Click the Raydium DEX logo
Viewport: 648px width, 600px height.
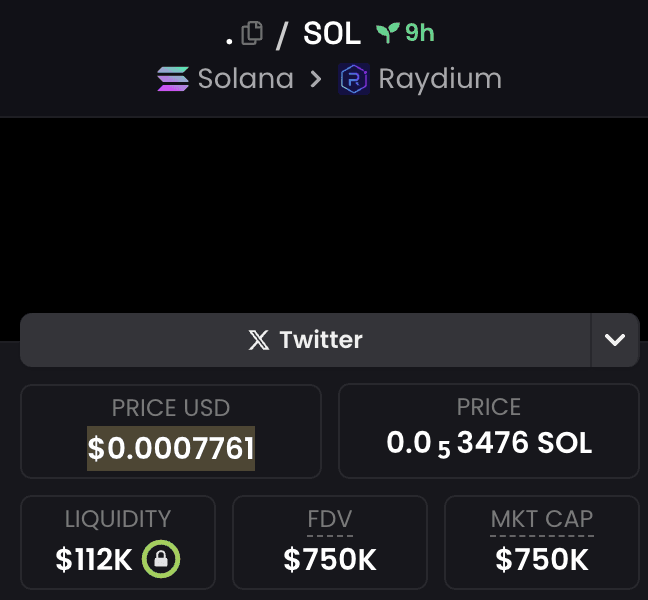tap(354, 79)
